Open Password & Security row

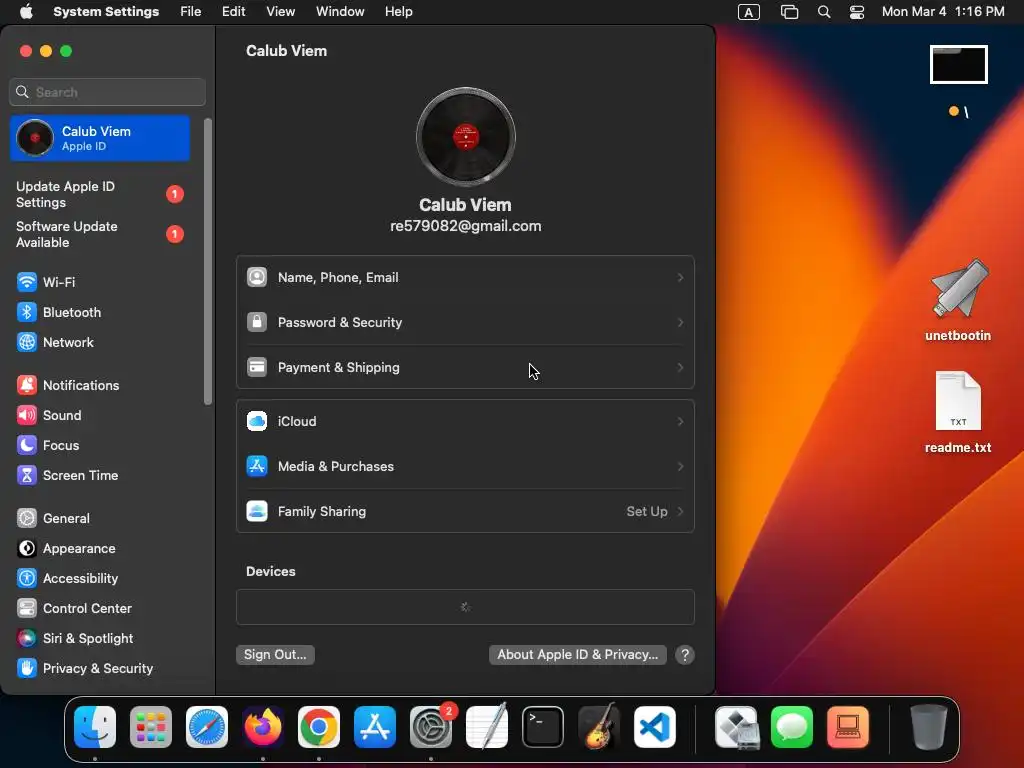click(x=465, y=323)
